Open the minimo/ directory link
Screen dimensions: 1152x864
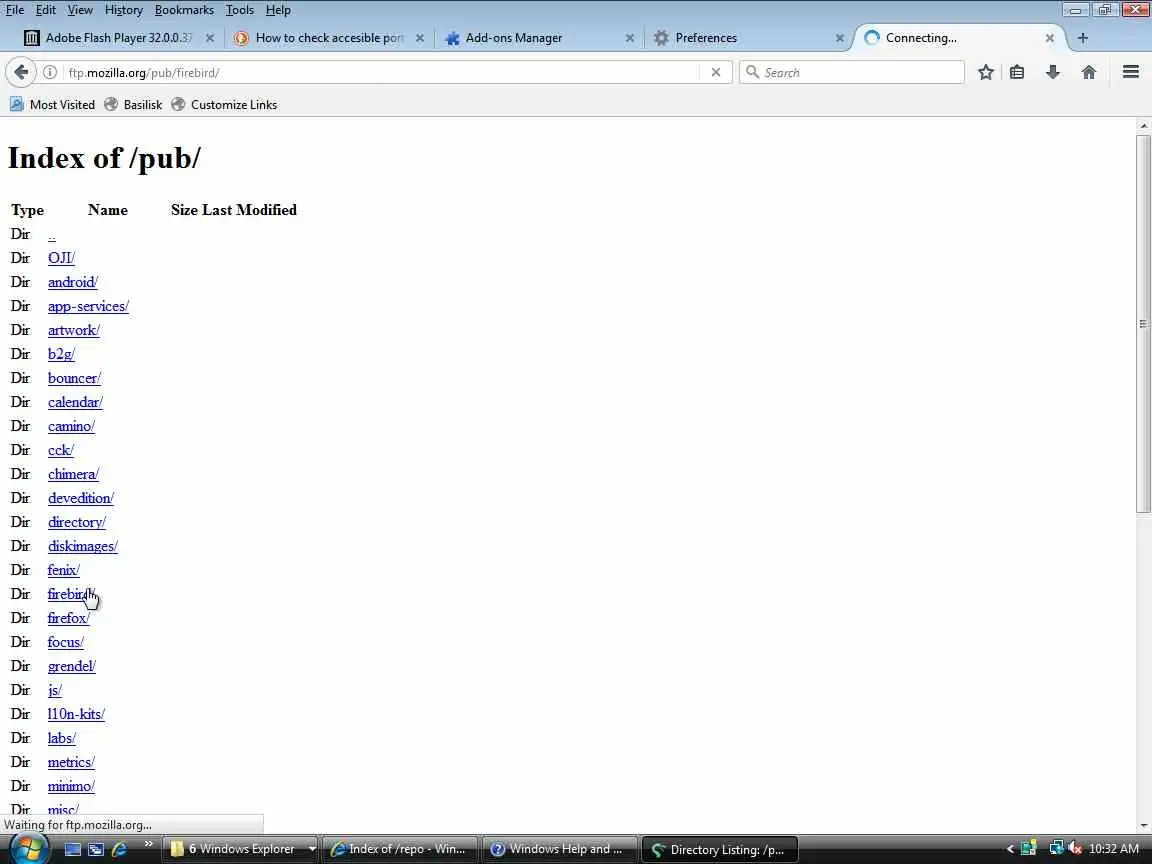[71, 786]
